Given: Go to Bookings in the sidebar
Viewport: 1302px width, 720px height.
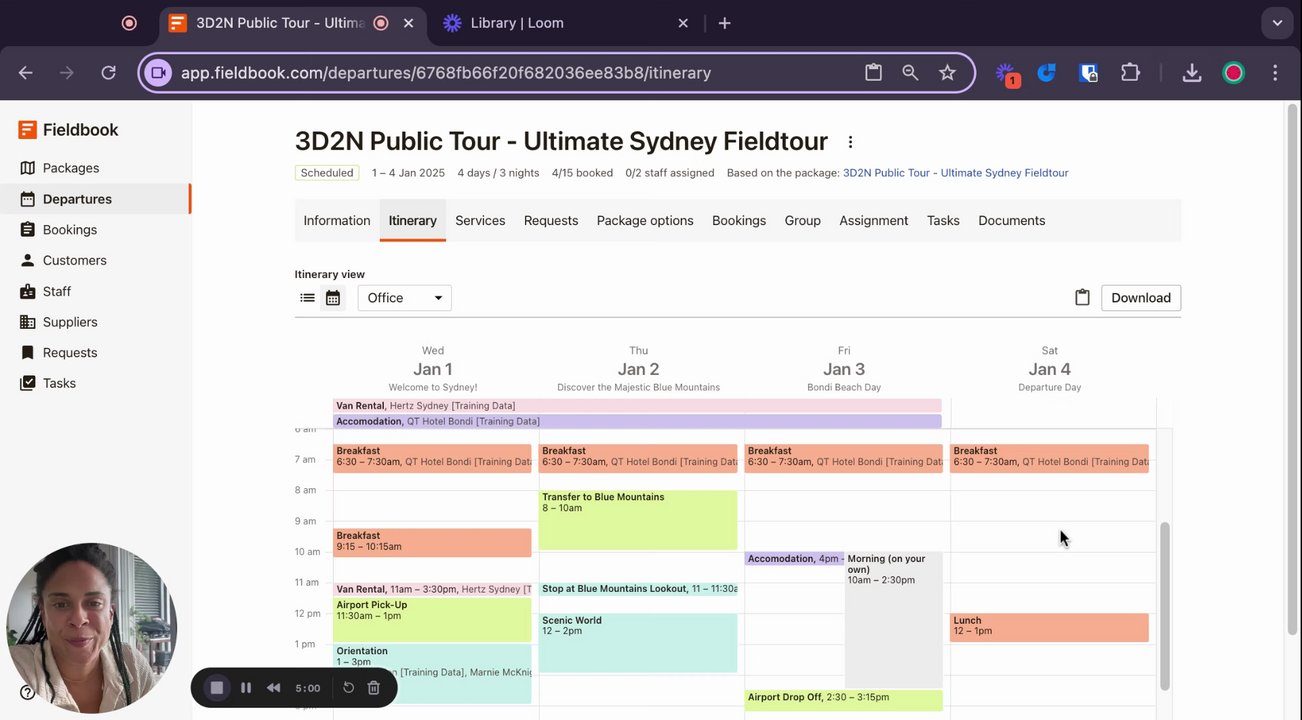Looking at the screenshot, I should (x=69, y=229).
